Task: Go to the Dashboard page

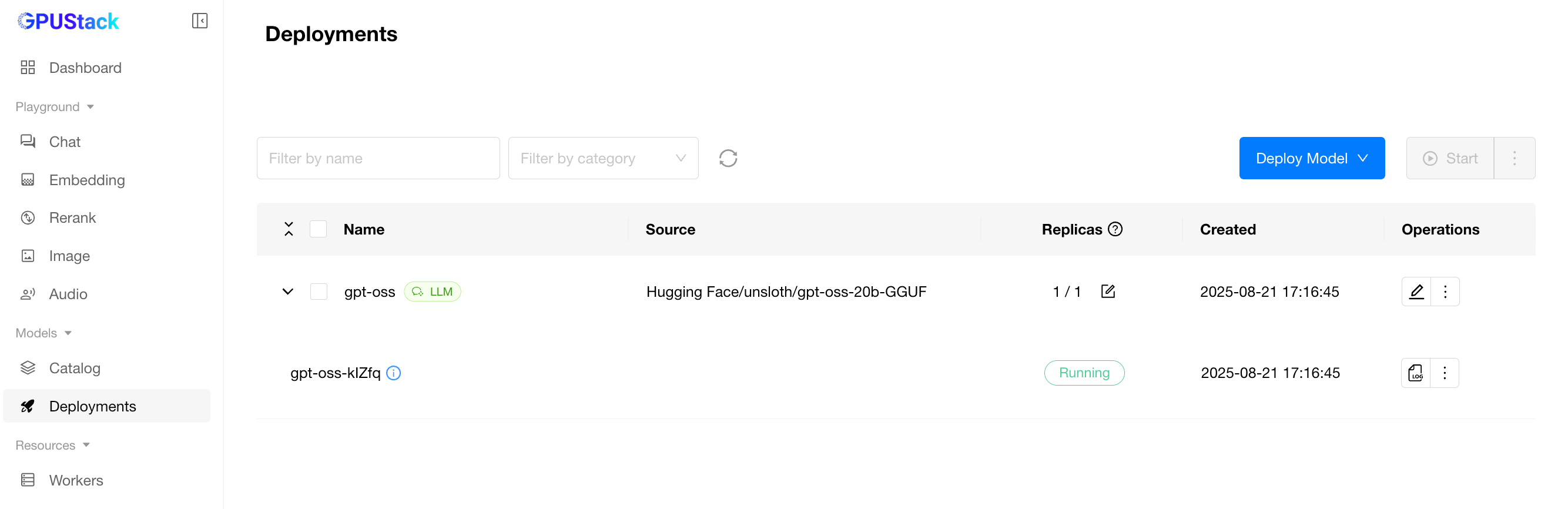Action: pyautogui.click(x=85, y=68)
